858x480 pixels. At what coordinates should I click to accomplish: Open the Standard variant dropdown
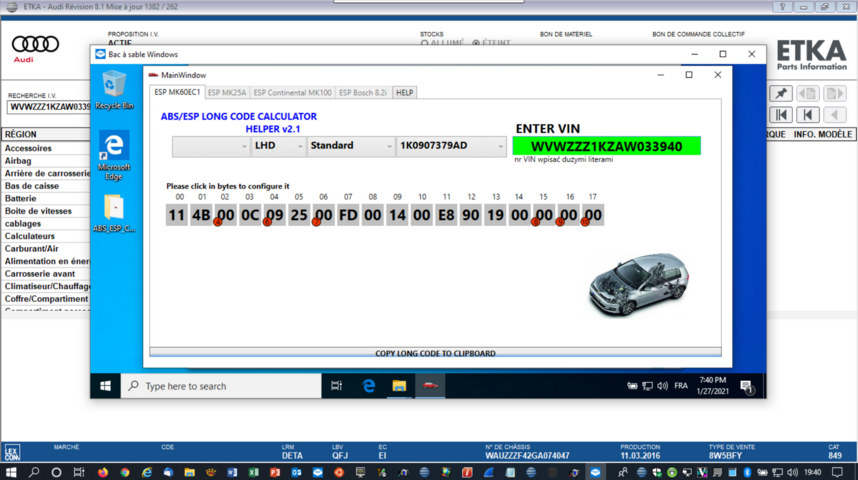click(351, 146)
